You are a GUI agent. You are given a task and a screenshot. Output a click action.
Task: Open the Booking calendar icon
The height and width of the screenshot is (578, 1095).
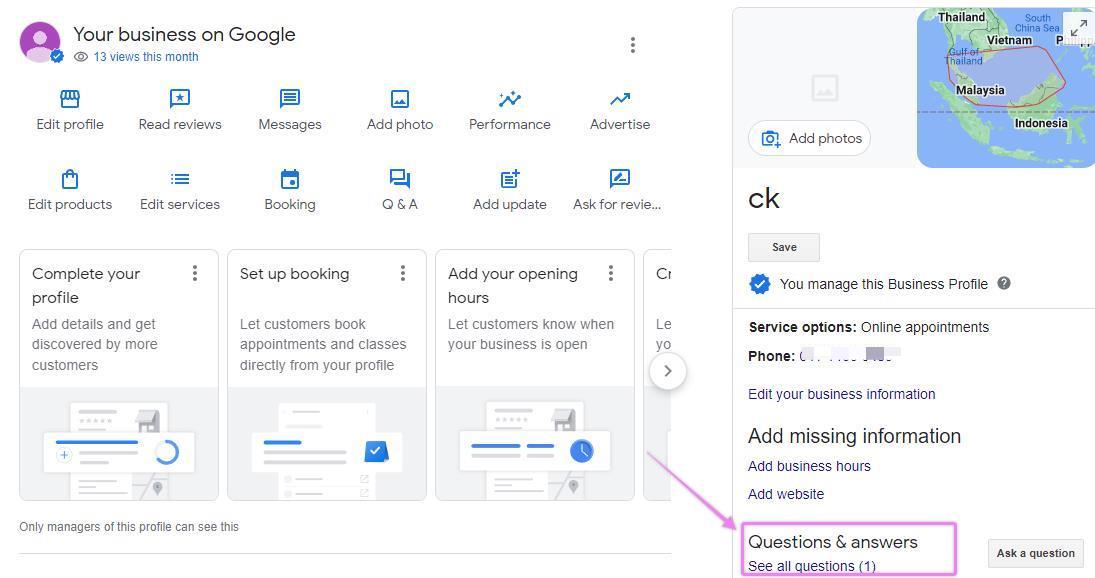pos(290,179)
